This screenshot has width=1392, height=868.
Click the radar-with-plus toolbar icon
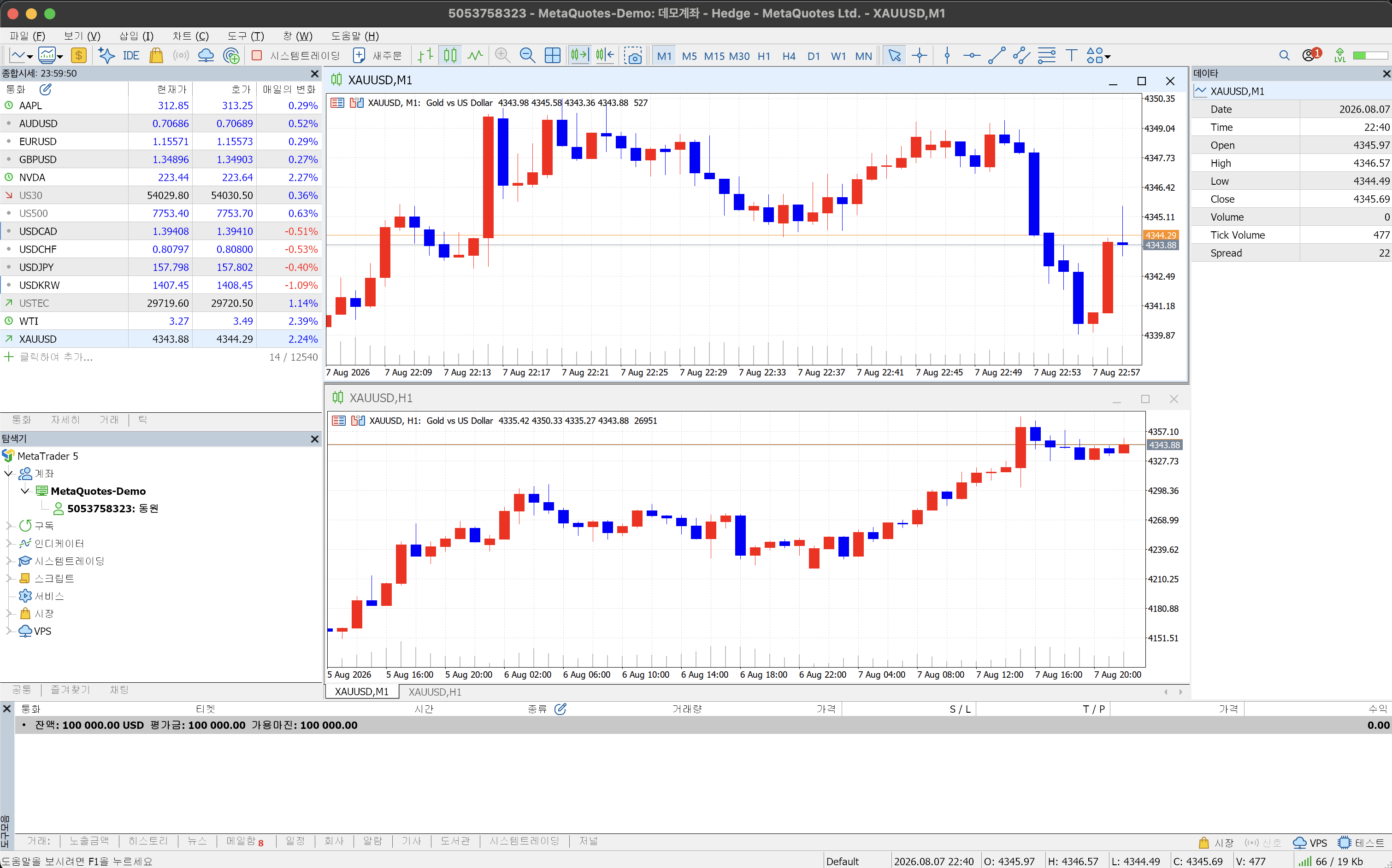pyautogui.click(x=231, y=56)
